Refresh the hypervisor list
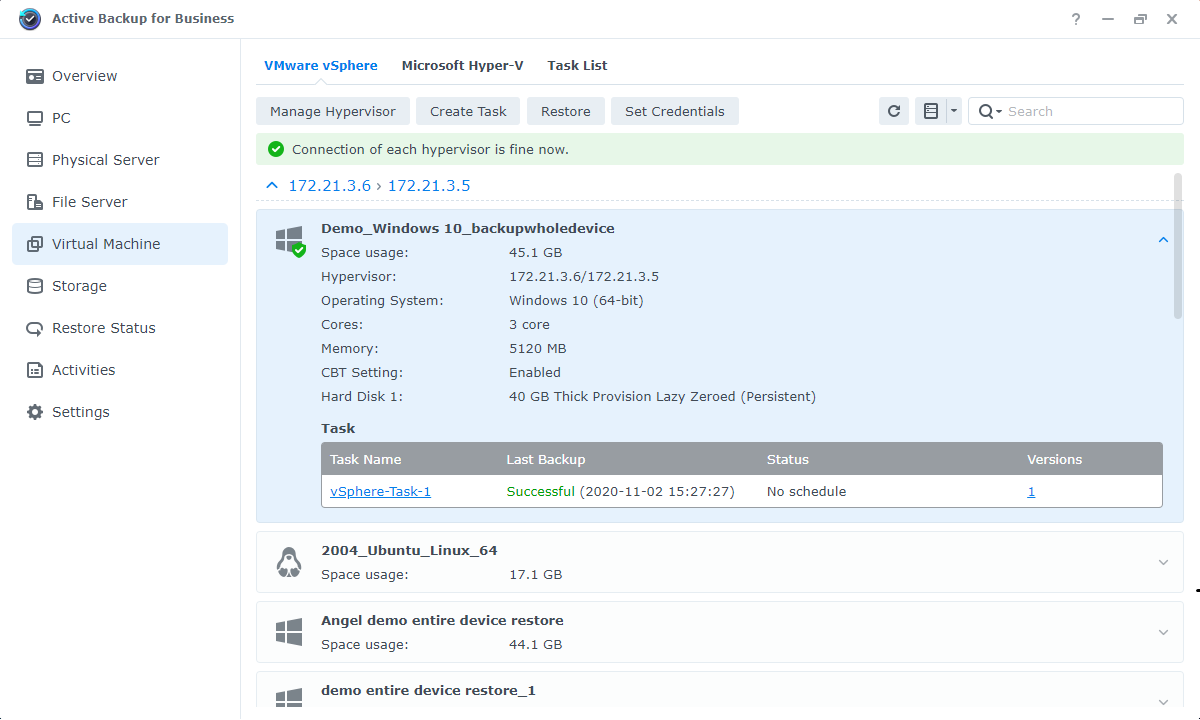The width and height of the screenshot is (1200, 720). tap(893, 111)
